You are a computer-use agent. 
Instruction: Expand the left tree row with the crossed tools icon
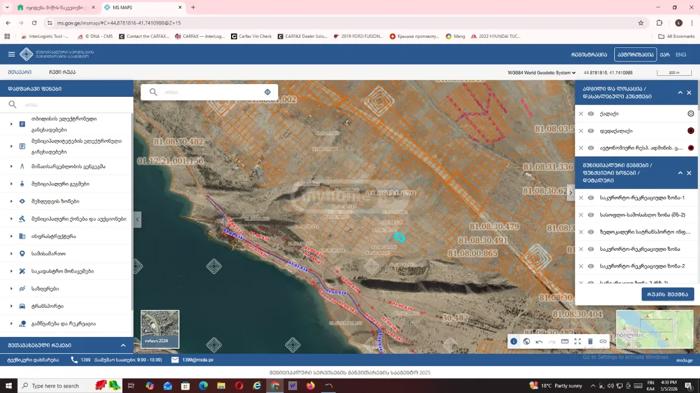pos(11,271)
